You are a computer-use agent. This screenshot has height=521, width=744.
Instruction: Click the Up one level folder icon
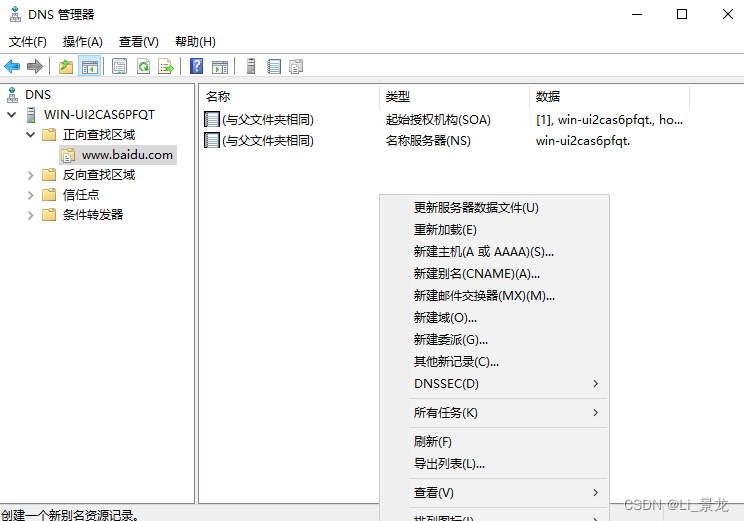coord(66,66)
